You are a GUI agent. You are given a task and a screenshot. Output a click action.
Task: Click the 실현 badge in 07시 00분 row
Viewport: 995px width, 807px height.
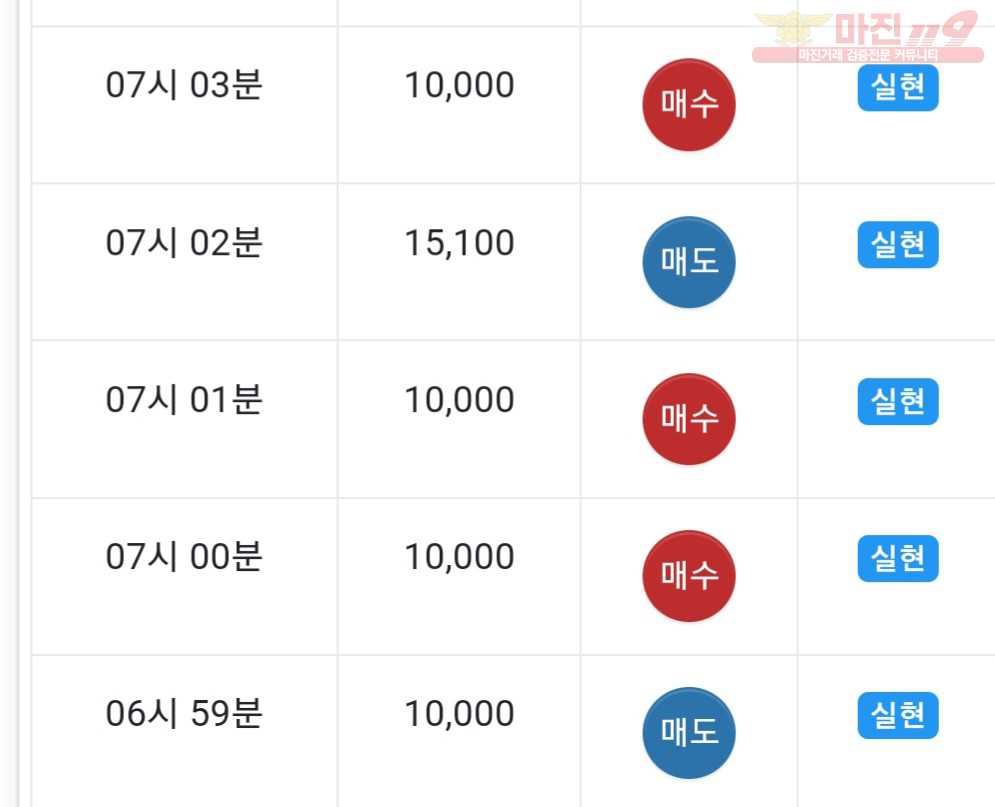coord(898,558)
